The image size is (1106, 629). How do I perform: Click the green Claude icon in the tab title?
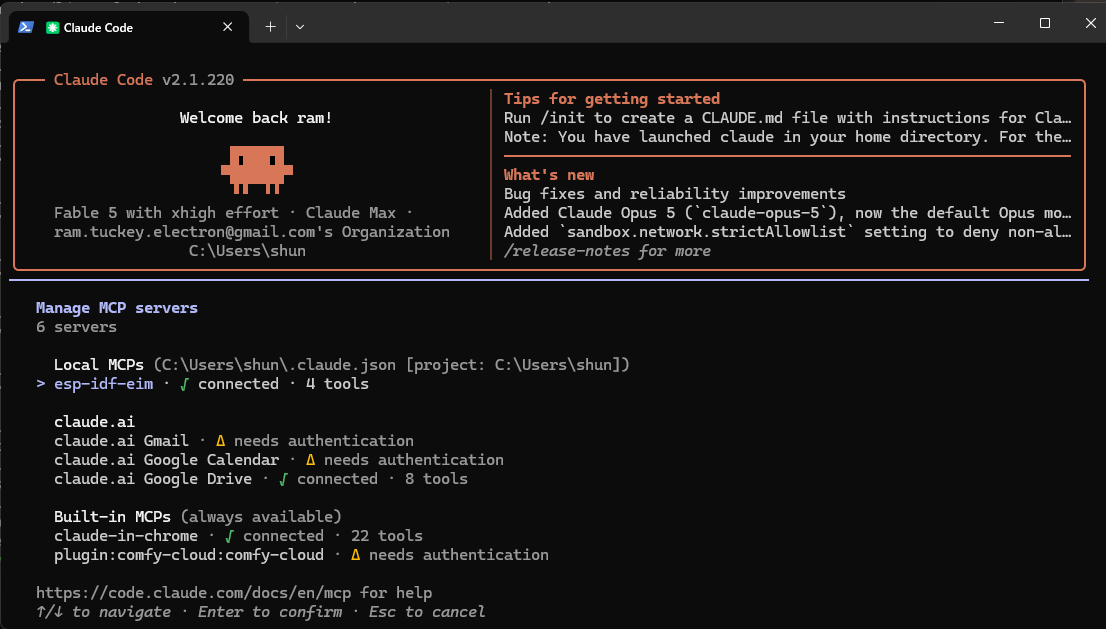[x=52, y=28]
